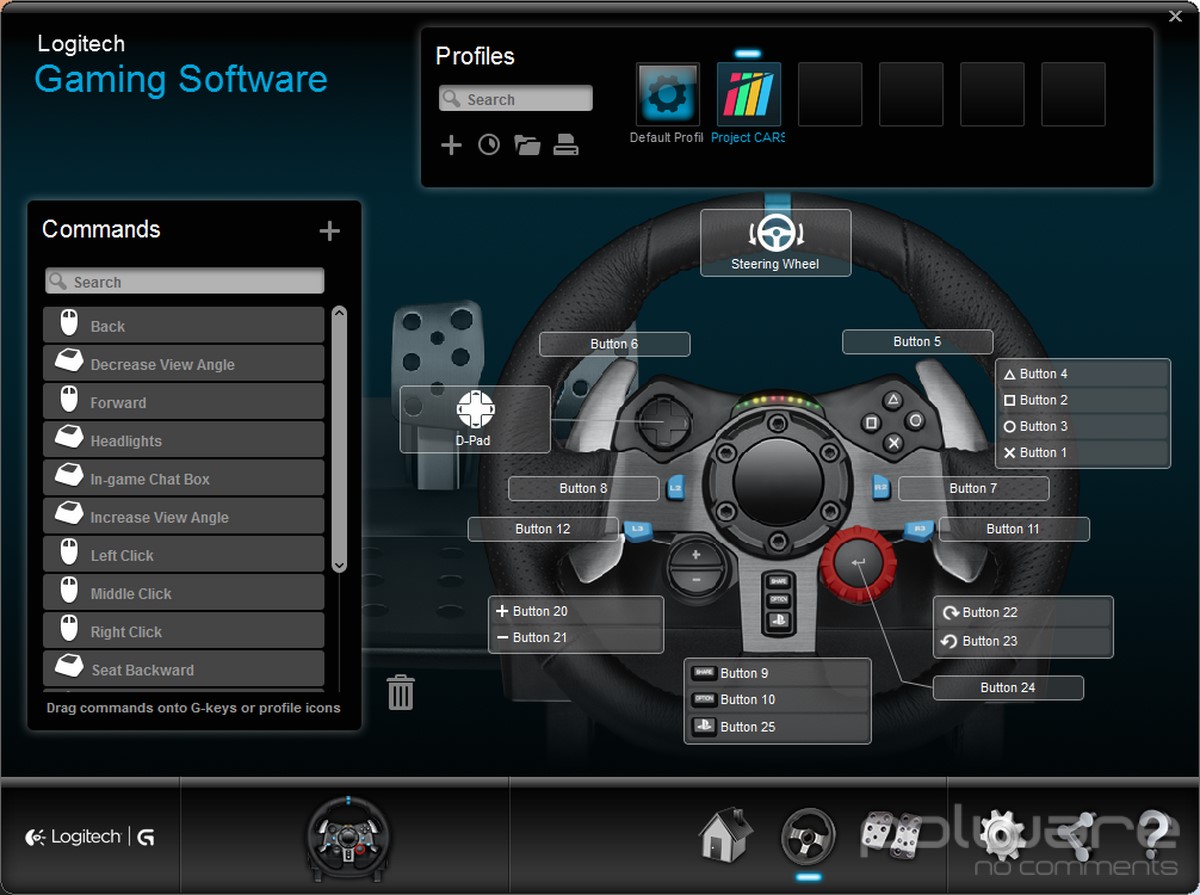1200x895 pixels.
Task: Click the Commands list scroll-down arrow
Action: pos(339,565)
